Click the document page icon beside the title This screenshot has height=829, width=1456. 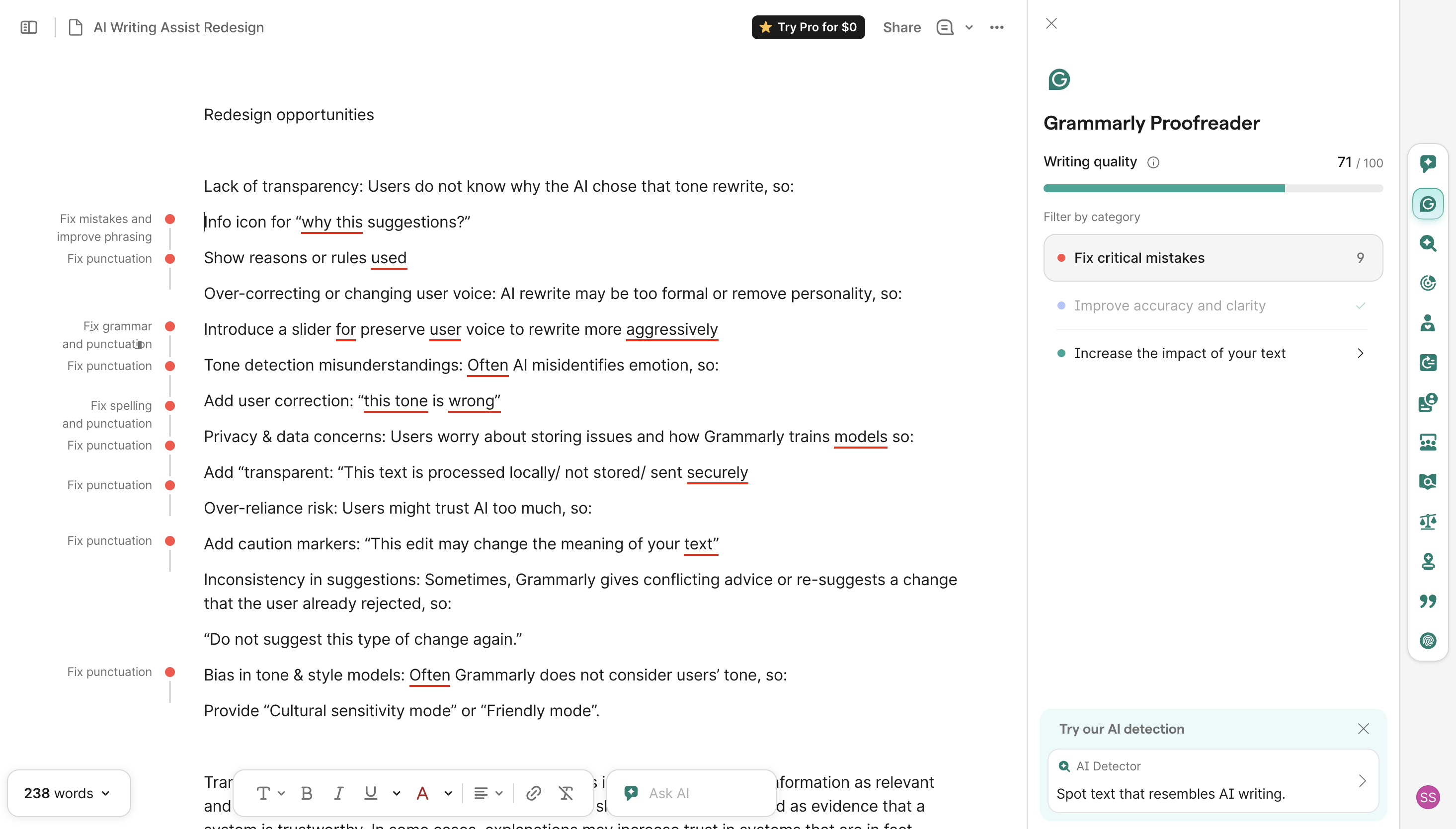[75, 27]
